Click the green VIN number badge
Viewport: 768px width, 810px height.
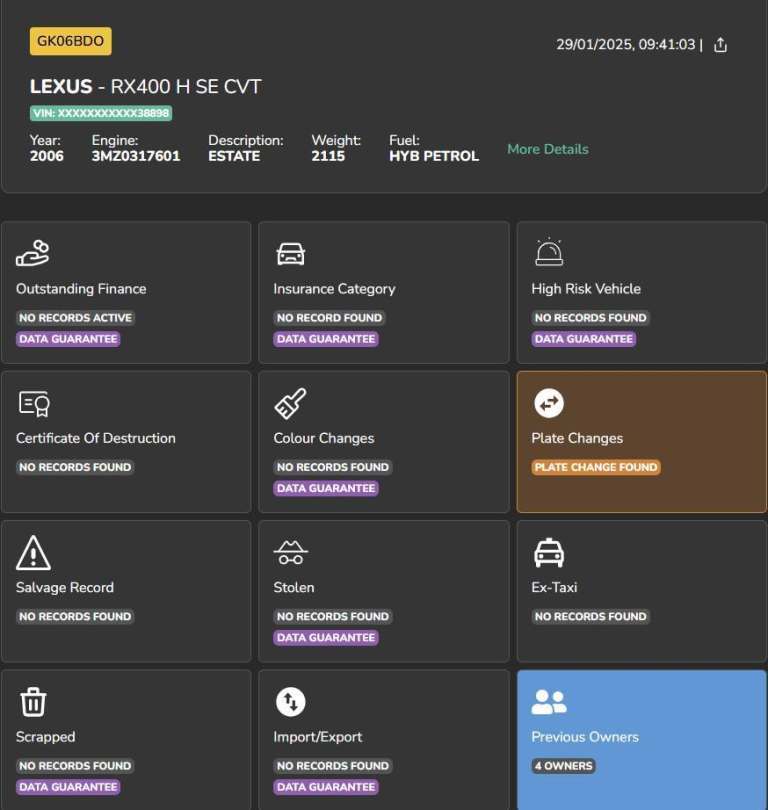tap(101, 113)
